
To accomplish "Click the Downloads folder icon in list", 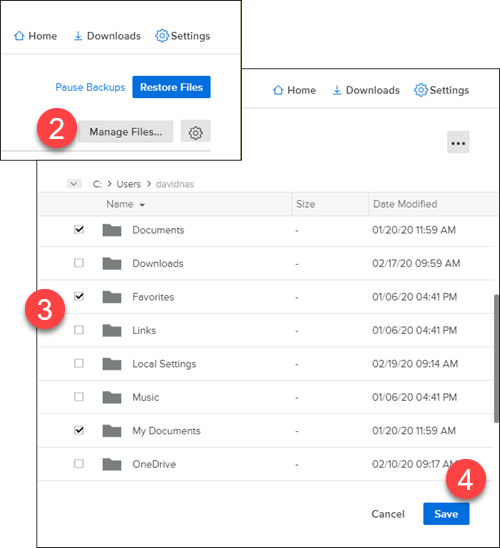I will [112, 263].
